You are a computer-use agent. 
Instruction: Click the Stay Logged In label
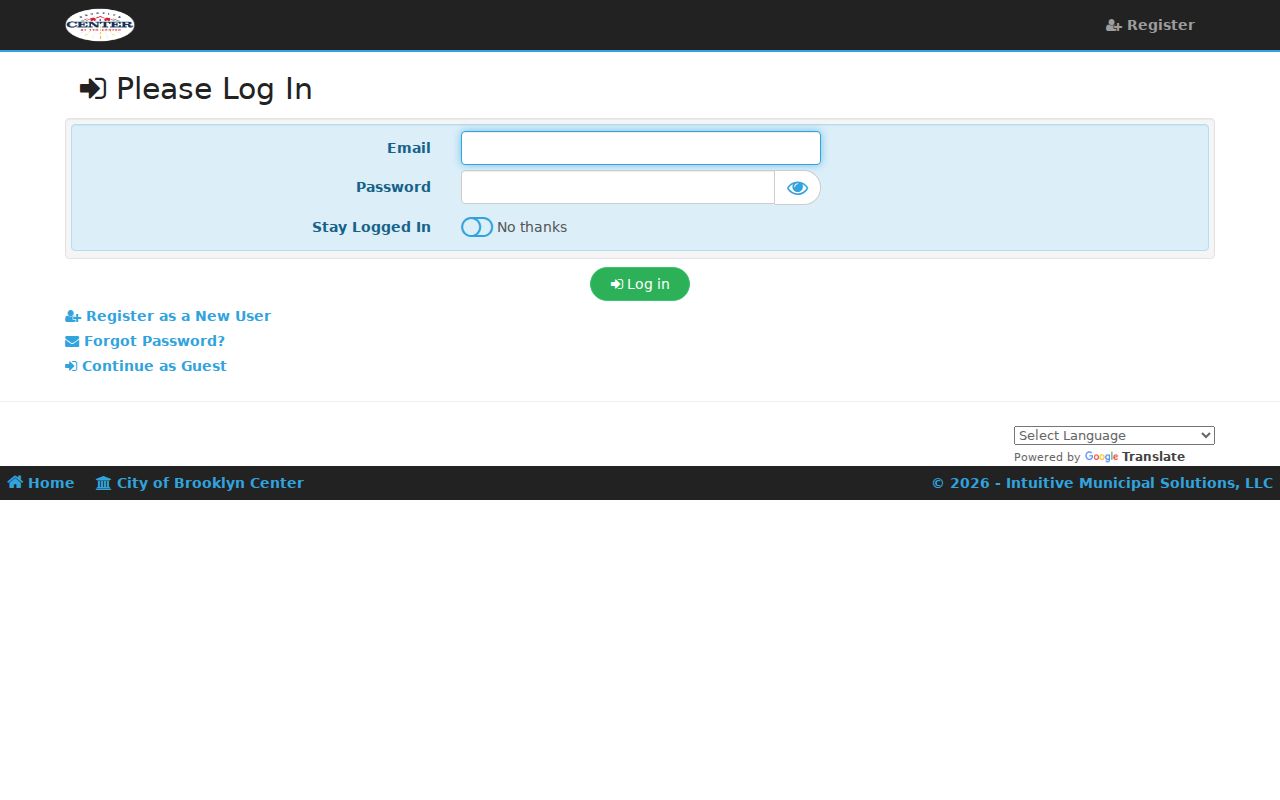[371, 227]
